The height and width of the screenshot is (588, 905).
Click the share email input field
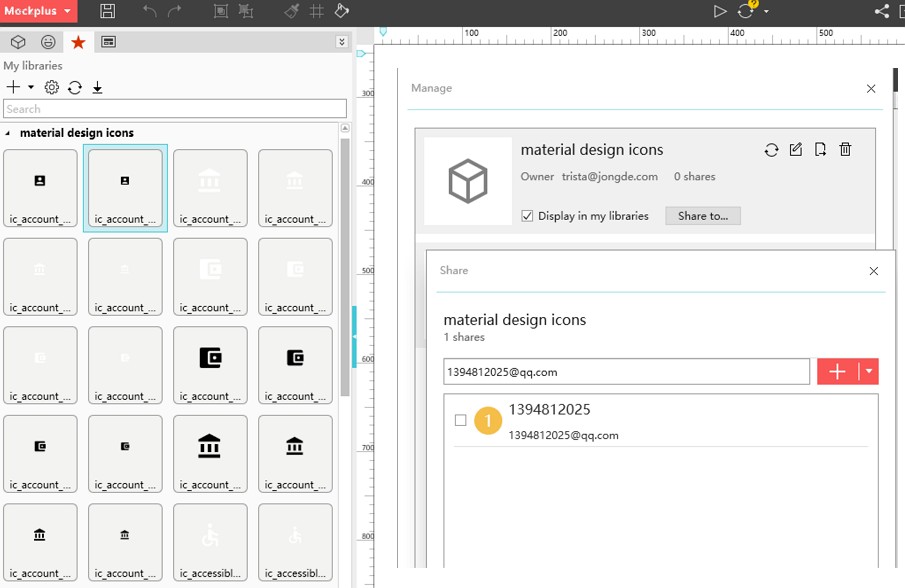626,372
